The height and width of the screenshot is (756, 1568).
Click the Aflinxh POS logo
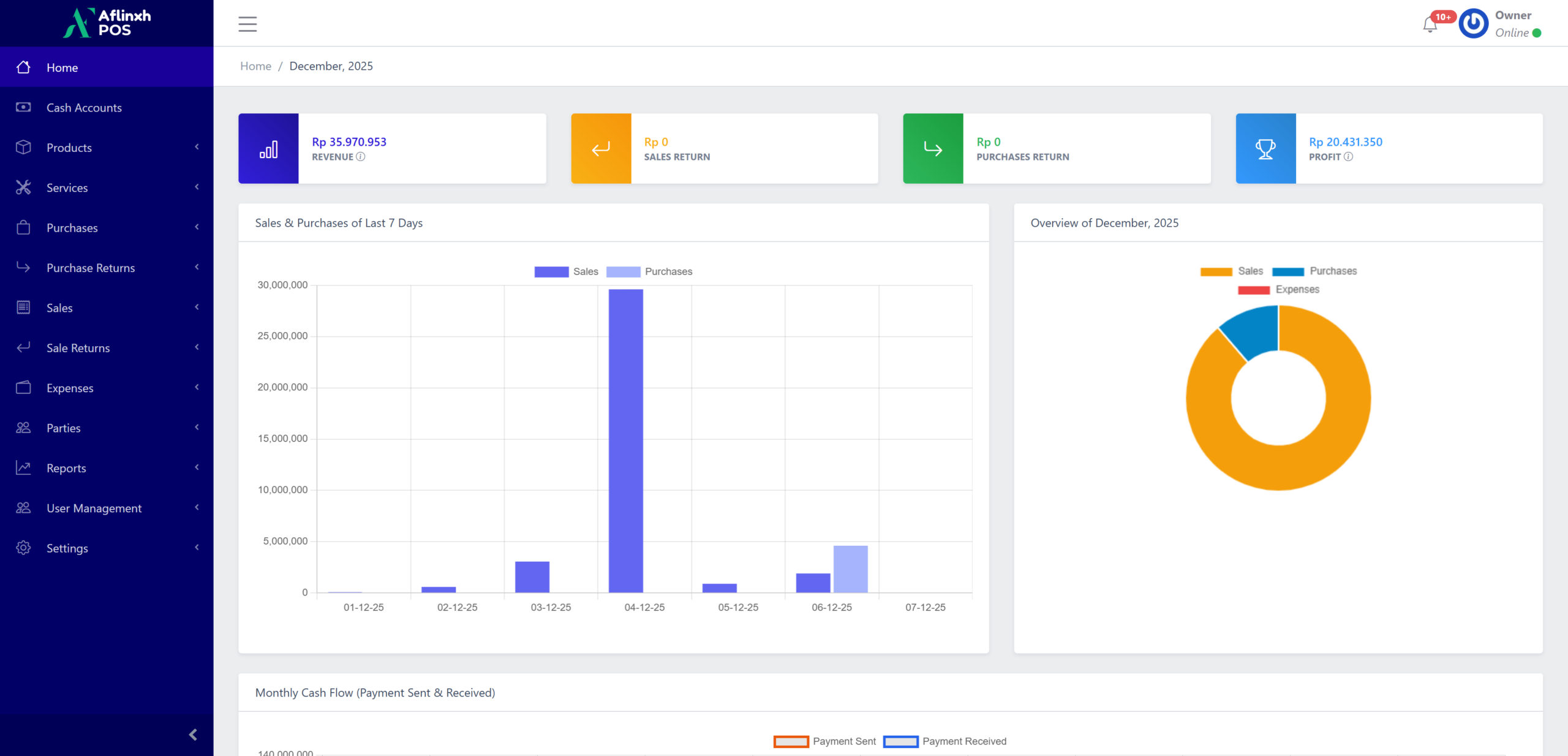(107, 23)
